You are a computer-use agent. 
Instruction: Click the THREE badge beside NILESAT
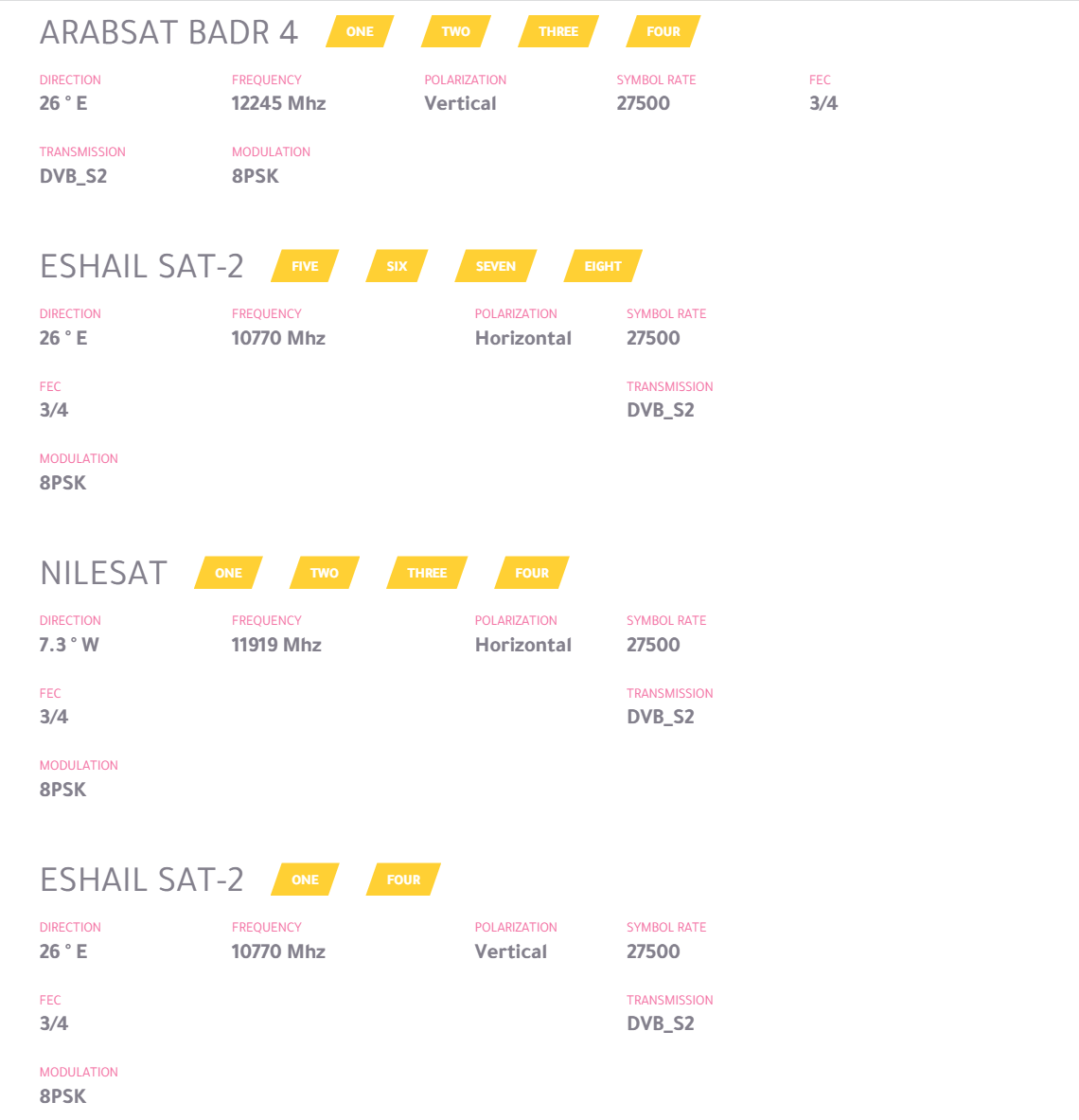tap(427, 573)
